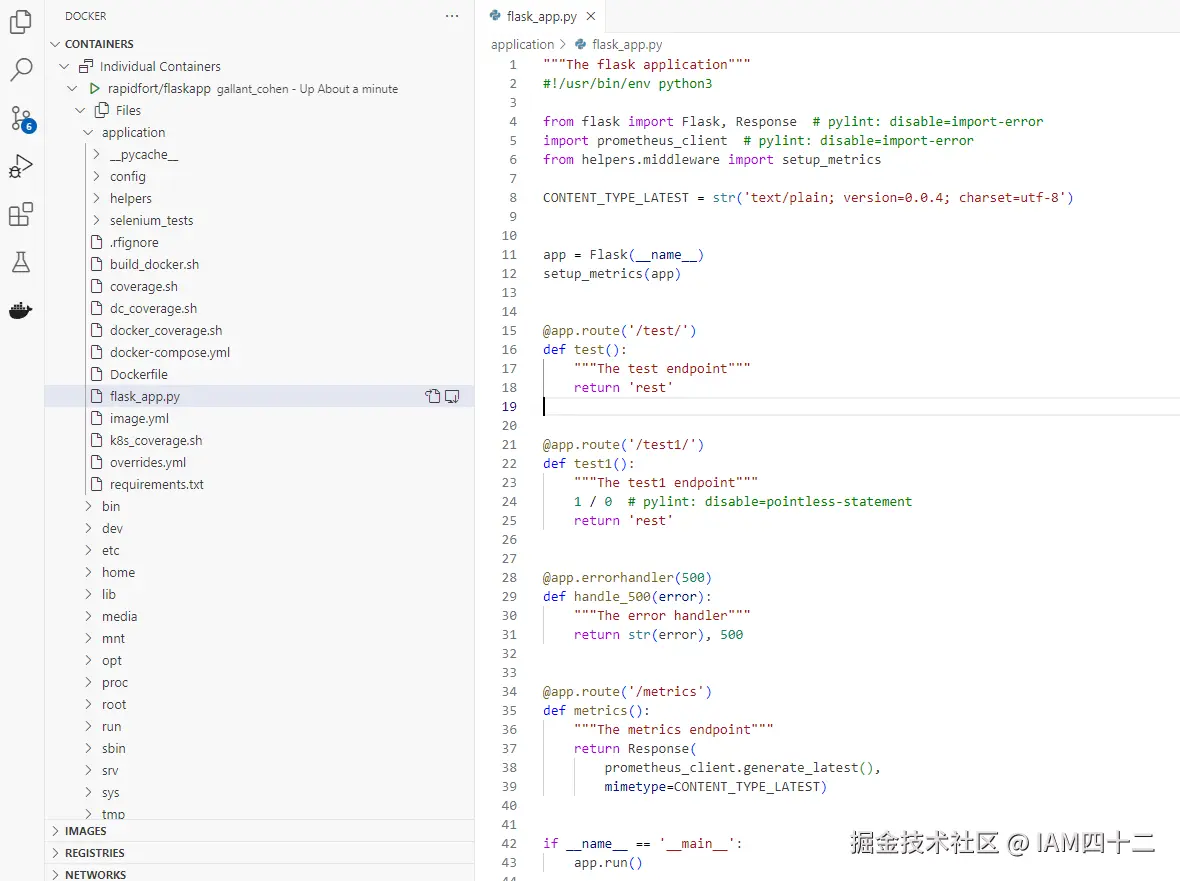1180x881 pixels.
Task: Collapse the CONTAINERS section
Action: click(x=55, y=44)
